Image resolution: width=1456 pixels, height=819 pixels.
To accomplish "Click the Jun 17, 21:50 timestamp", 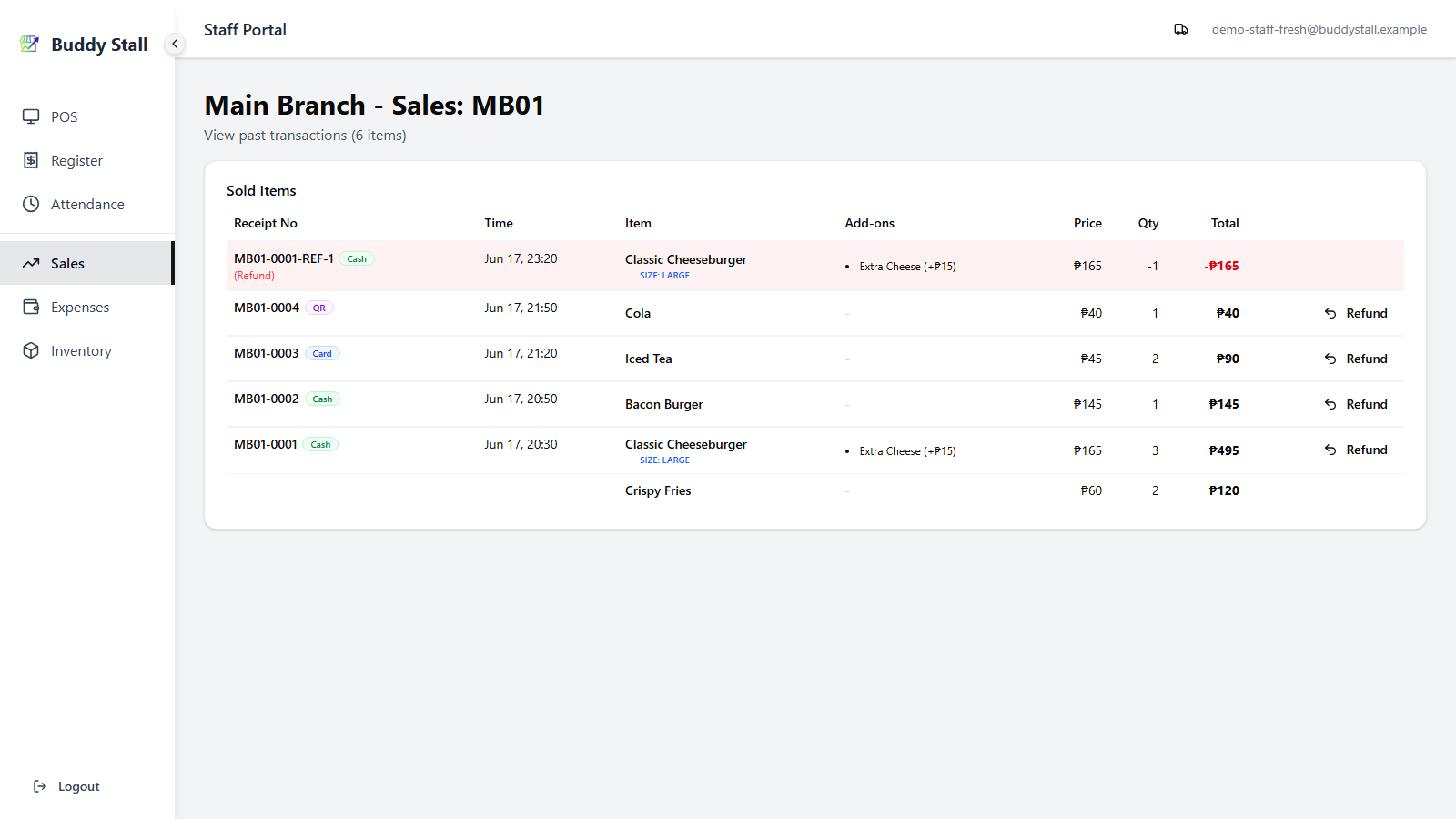I will coord(521,308).
